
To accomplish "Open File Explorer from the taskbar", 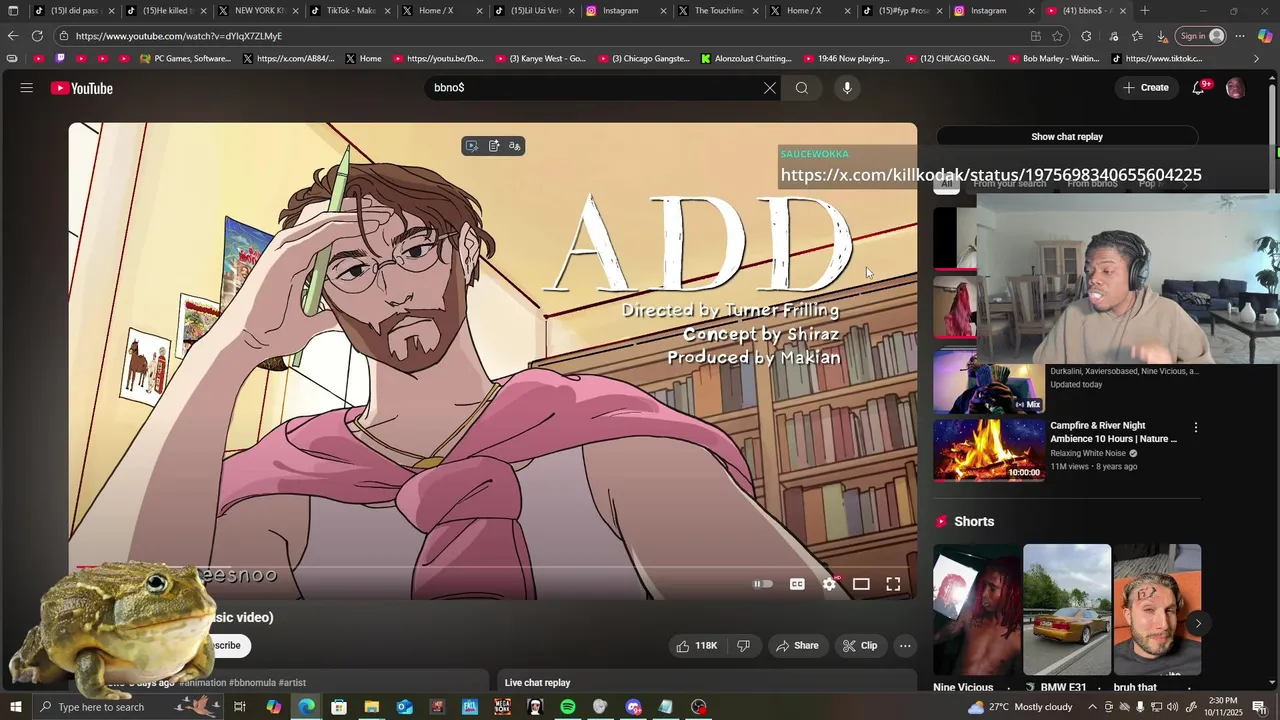I will [x=371, y=707].
